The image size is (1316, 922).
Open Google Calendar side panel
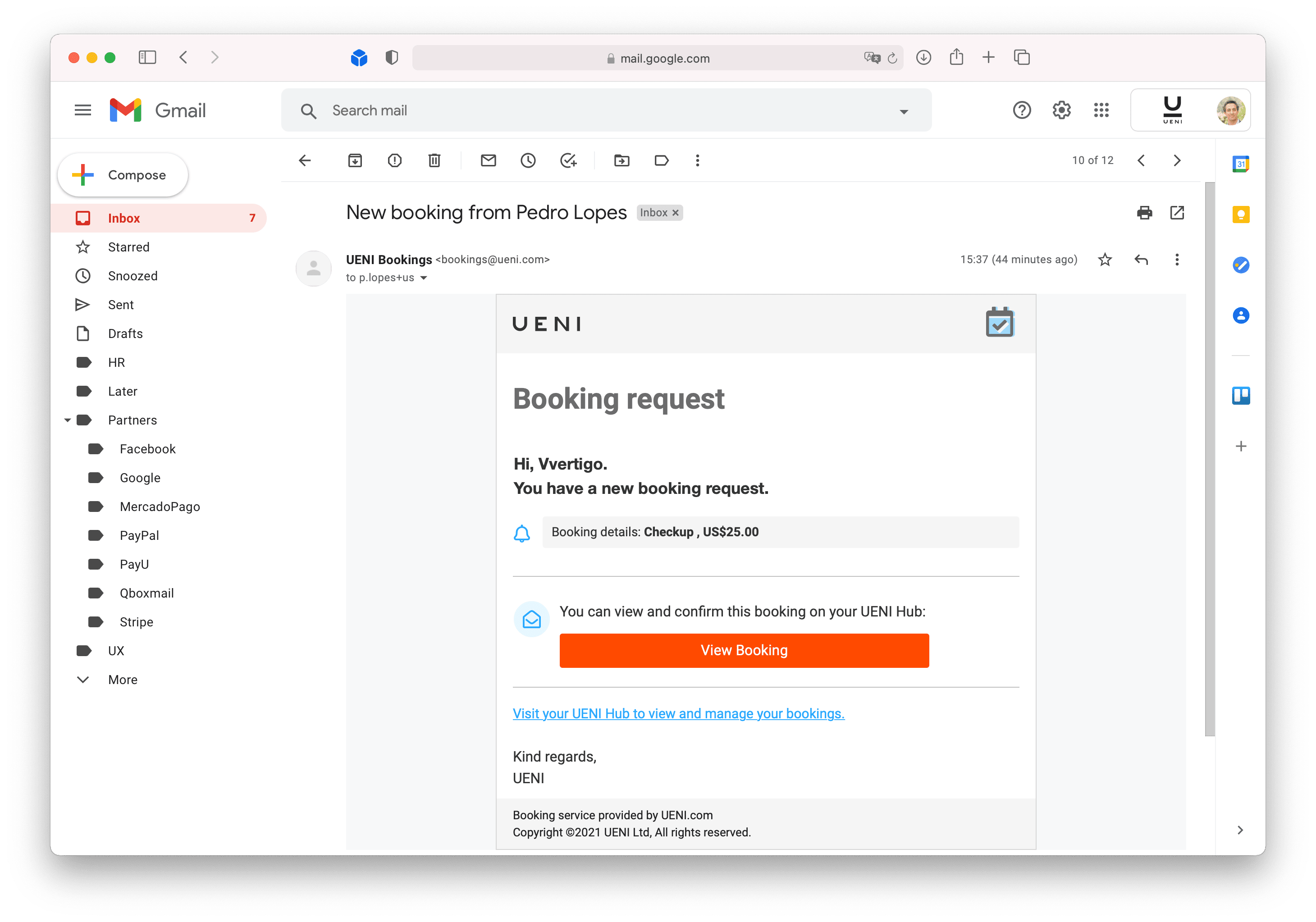click(1241, 164)
